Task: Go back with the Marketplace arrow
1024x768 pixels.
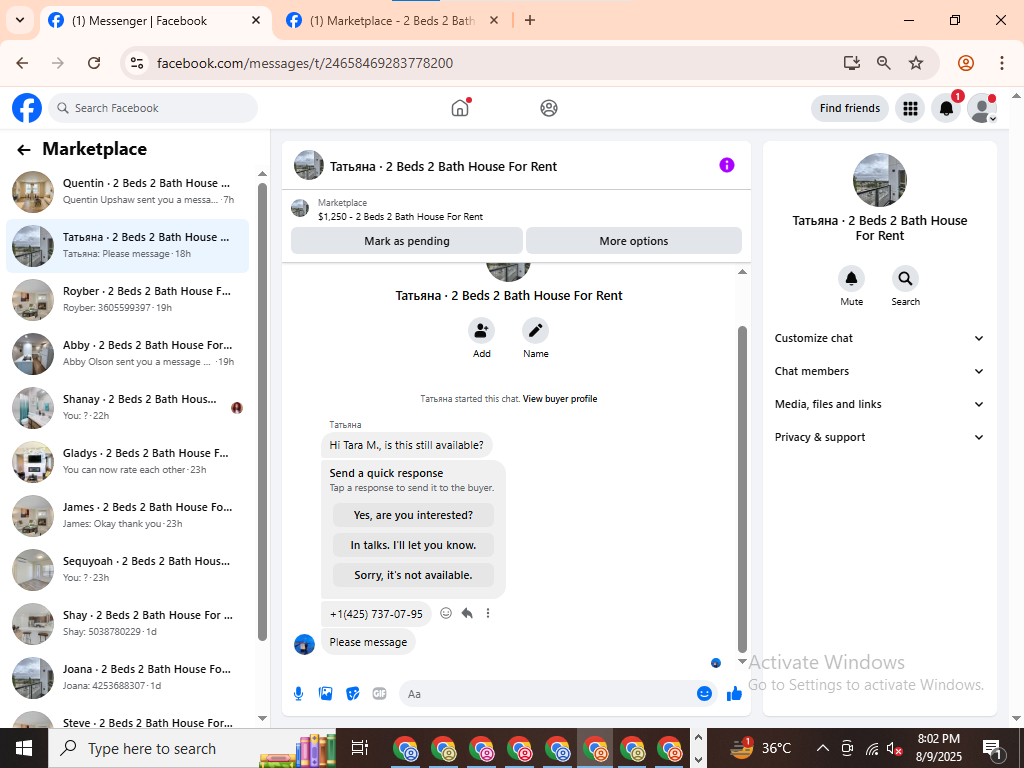Action: [24, 150]
